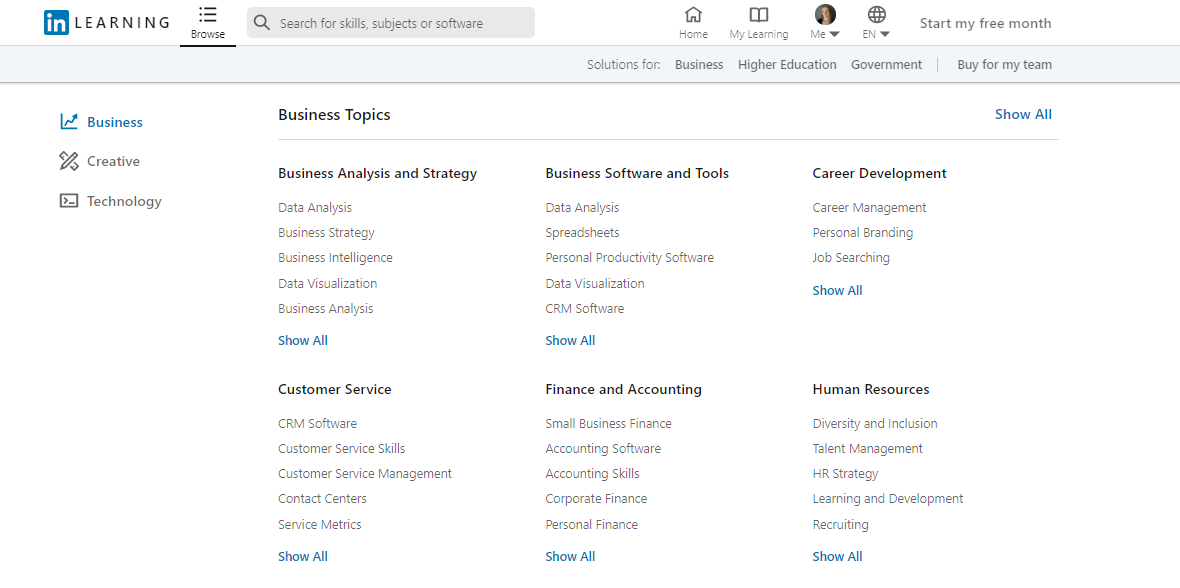Viewport: 1180px width, 588px height.
Task: Select the Technology category label
Action: [124, 201]
